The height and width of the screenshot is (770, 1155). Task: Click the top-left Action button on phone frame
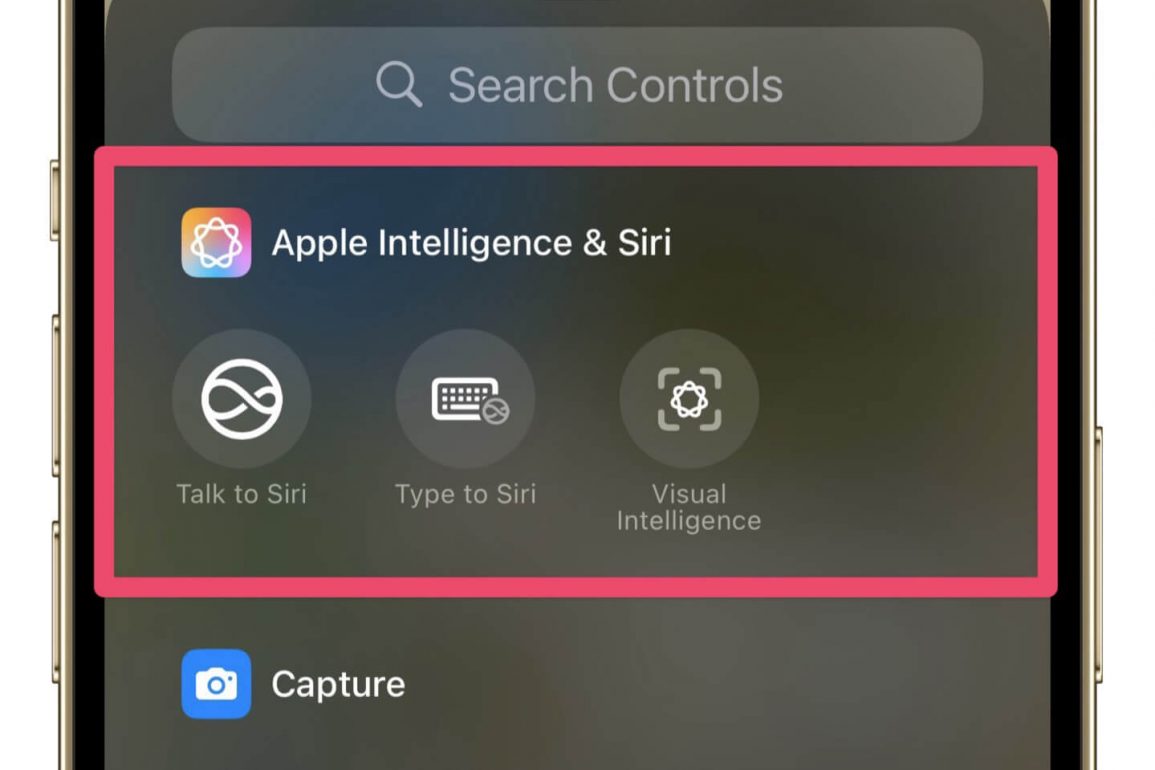point(55,200)
